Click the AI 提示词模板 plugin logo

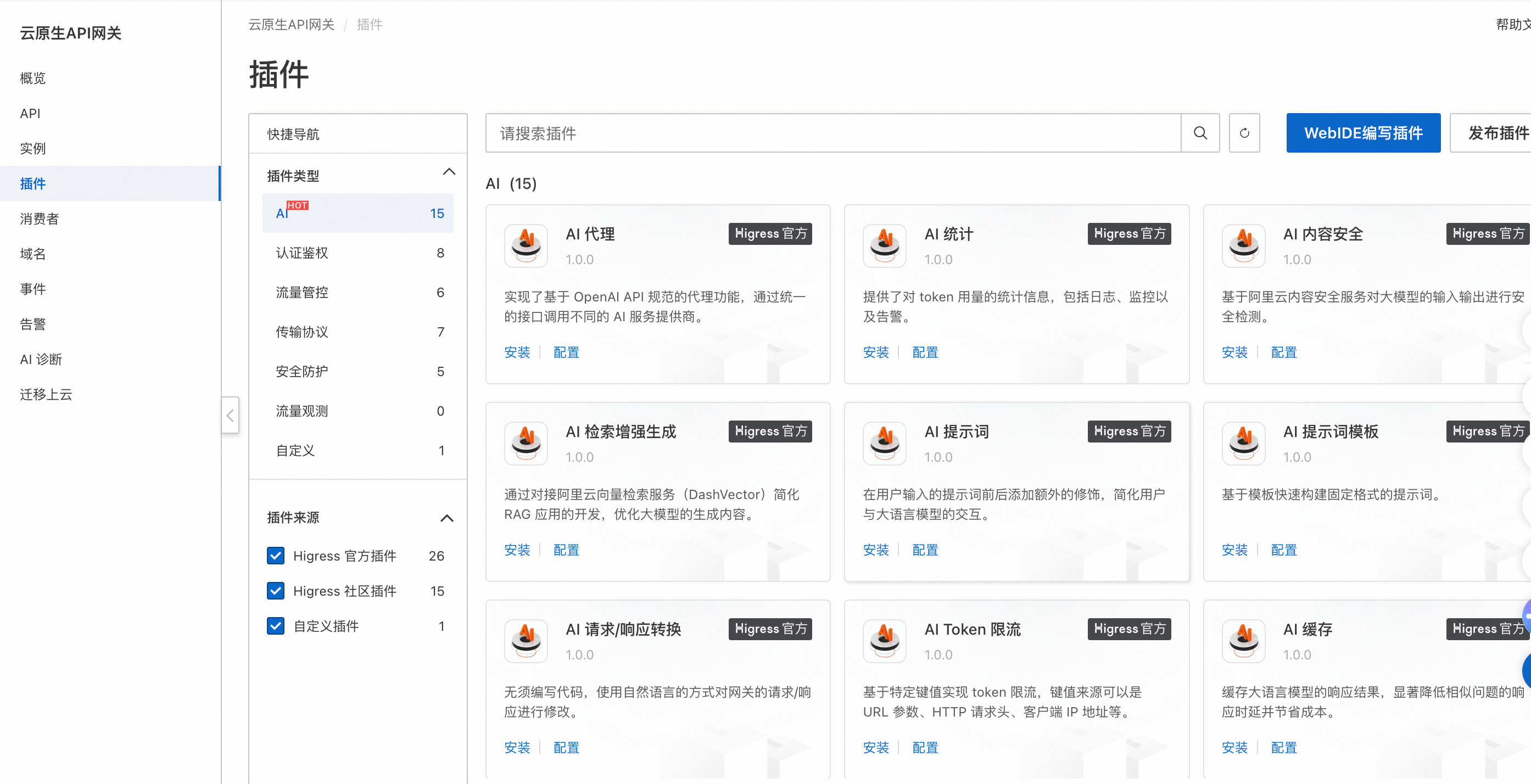point(1243,443)
